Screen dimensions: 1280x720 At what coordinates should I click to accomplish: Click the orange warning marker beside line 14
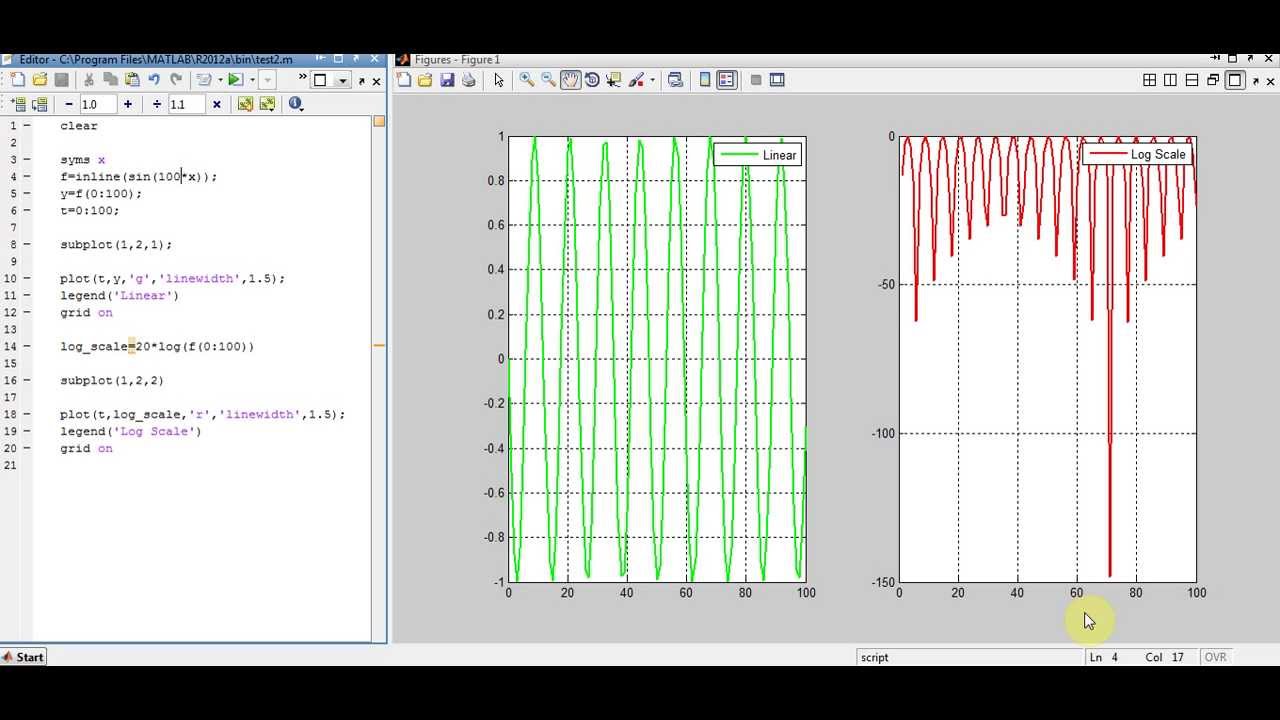click(379, 345)
